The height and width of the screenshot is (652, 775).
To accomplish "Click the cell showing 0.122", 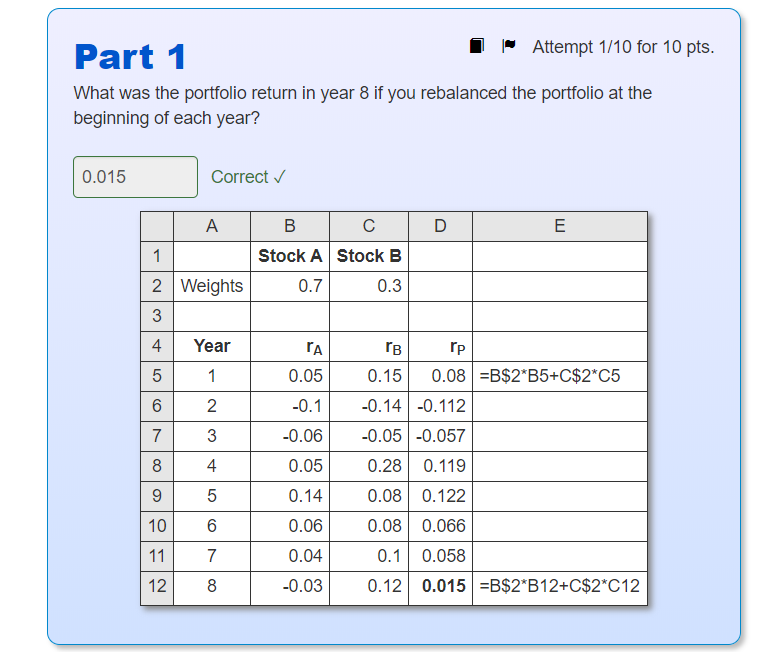I will click(x=440, y=496).
